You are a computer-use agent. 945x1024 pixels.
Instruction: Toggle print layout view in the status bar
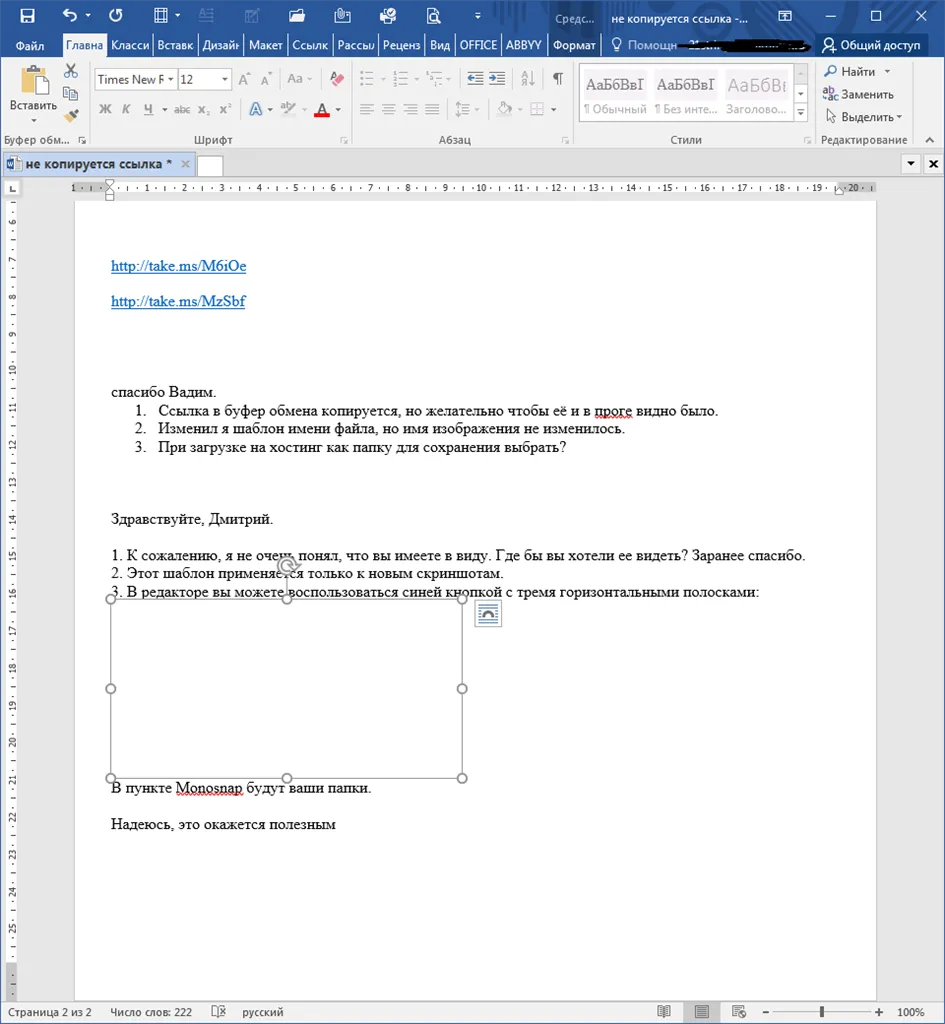[701, 1012]
